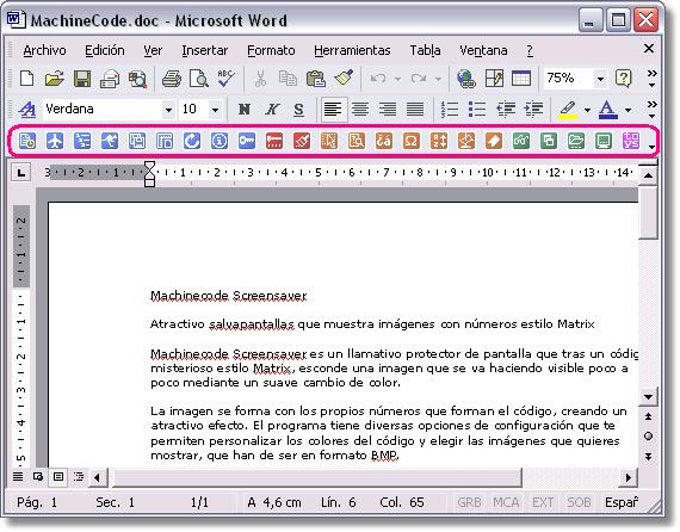This screenshot has width=680, height=532.
Task: Toggle underline formatting (S button)
Action: [299, 109]
